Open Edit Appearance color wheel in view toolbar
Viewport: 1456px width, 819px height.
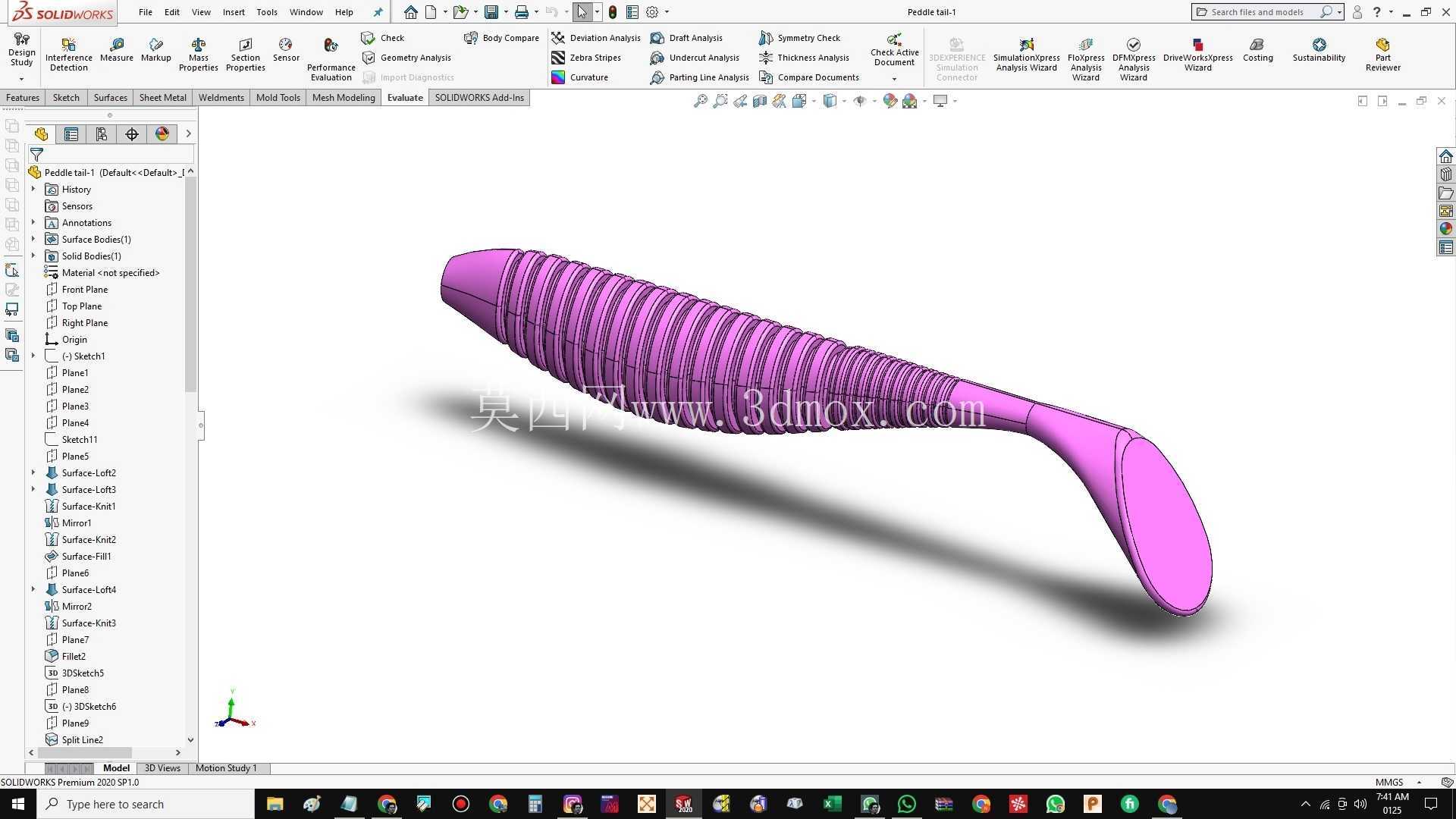pos(890,101)
